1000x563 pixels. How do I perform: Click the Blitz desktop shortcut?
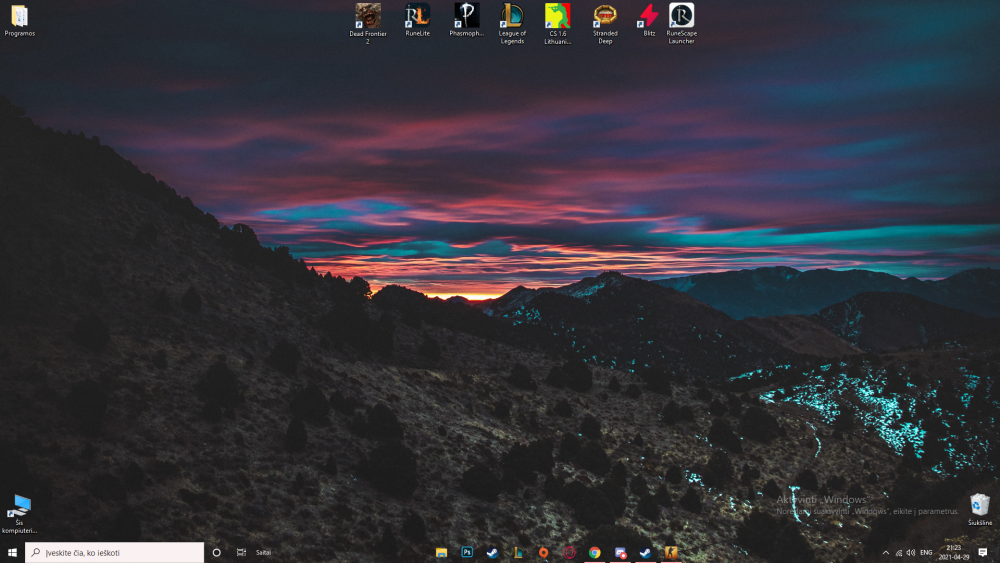click(649, 16)
